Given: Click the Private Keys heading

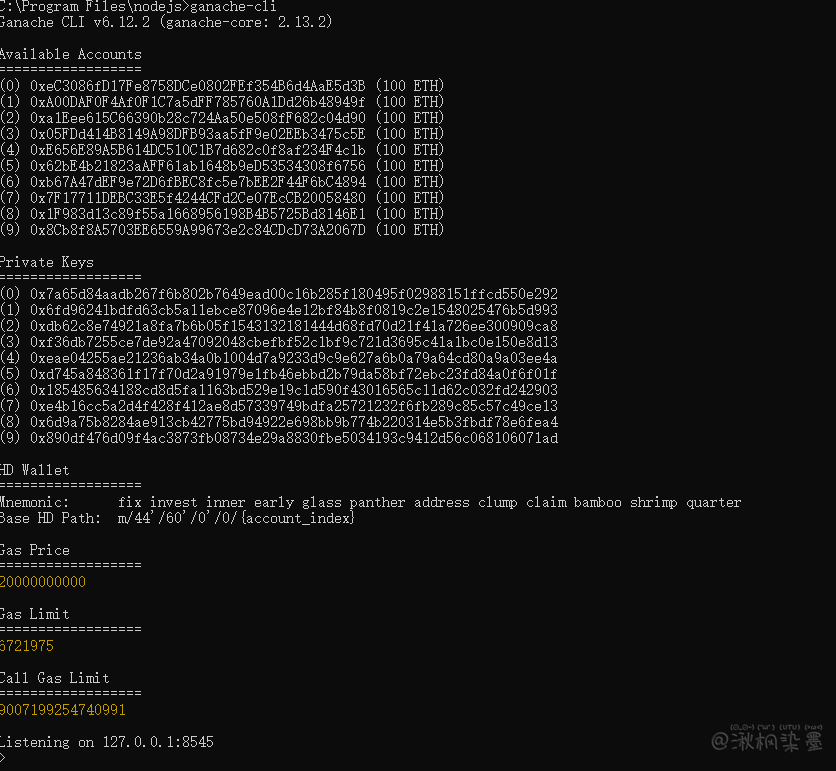Looking at the screenshot, I should click(47, 262).
